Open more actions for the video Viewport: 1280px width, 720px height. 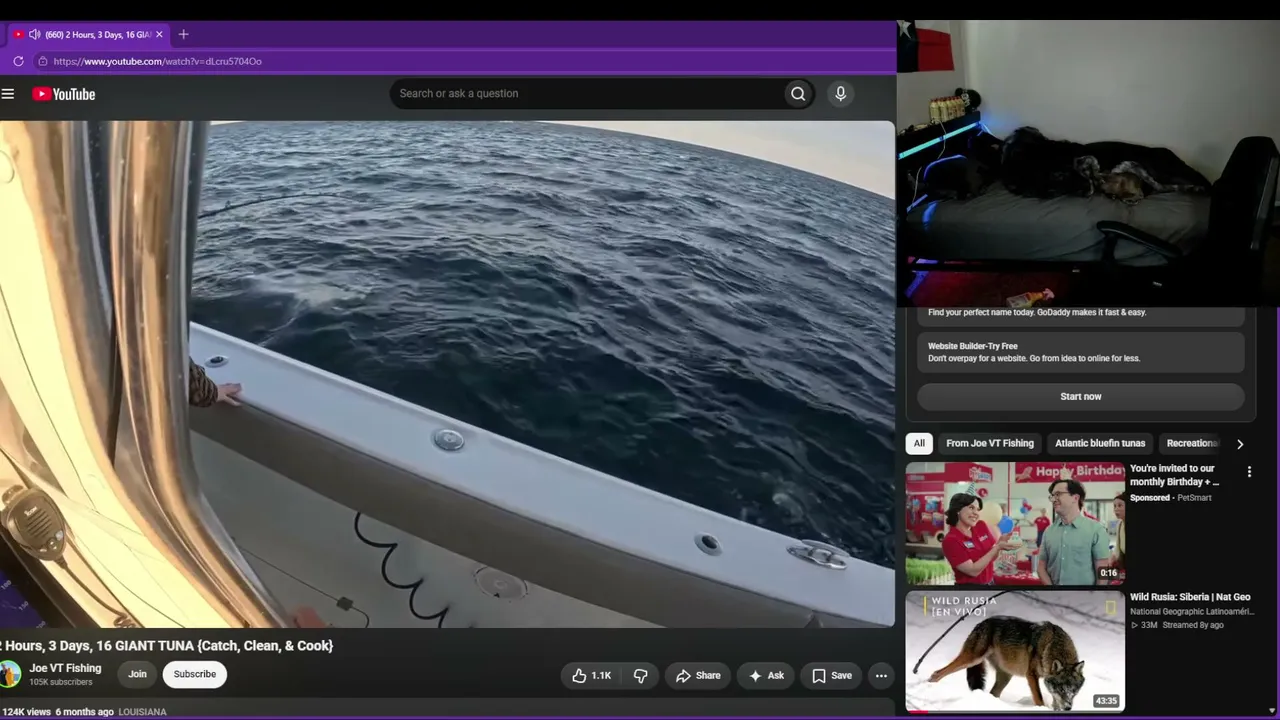click(x=881, y=676)
